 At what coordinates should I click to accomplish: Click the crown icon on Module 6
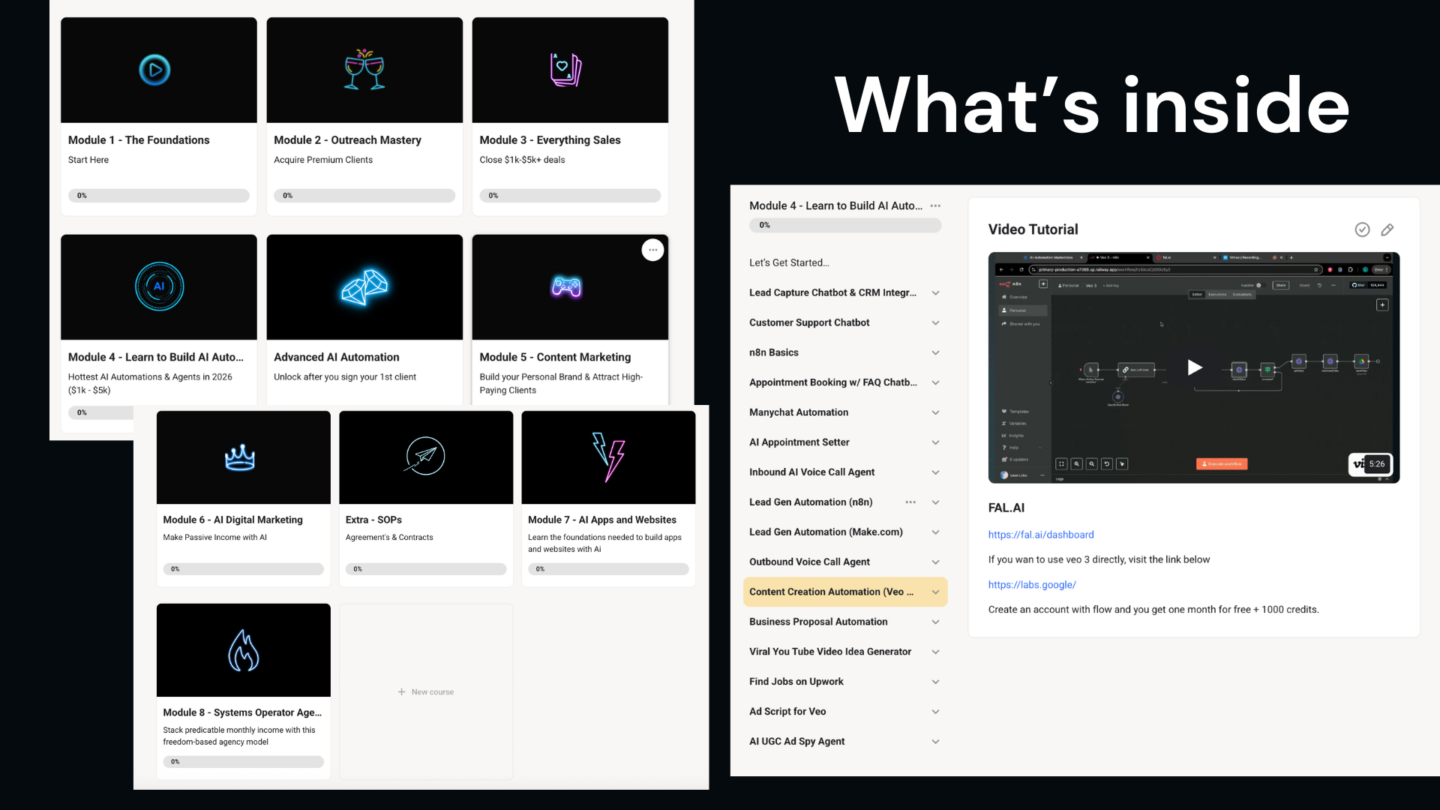click(240, 458)
